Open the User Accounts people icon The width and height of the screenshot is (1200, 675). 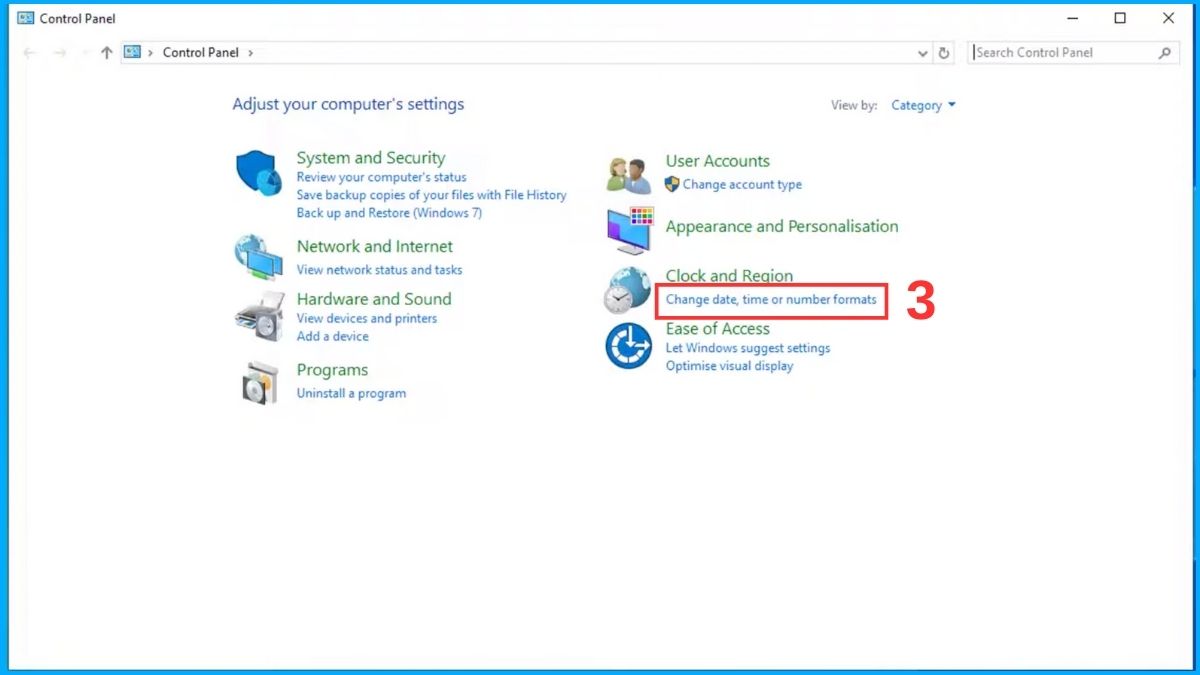coord(630,174)
